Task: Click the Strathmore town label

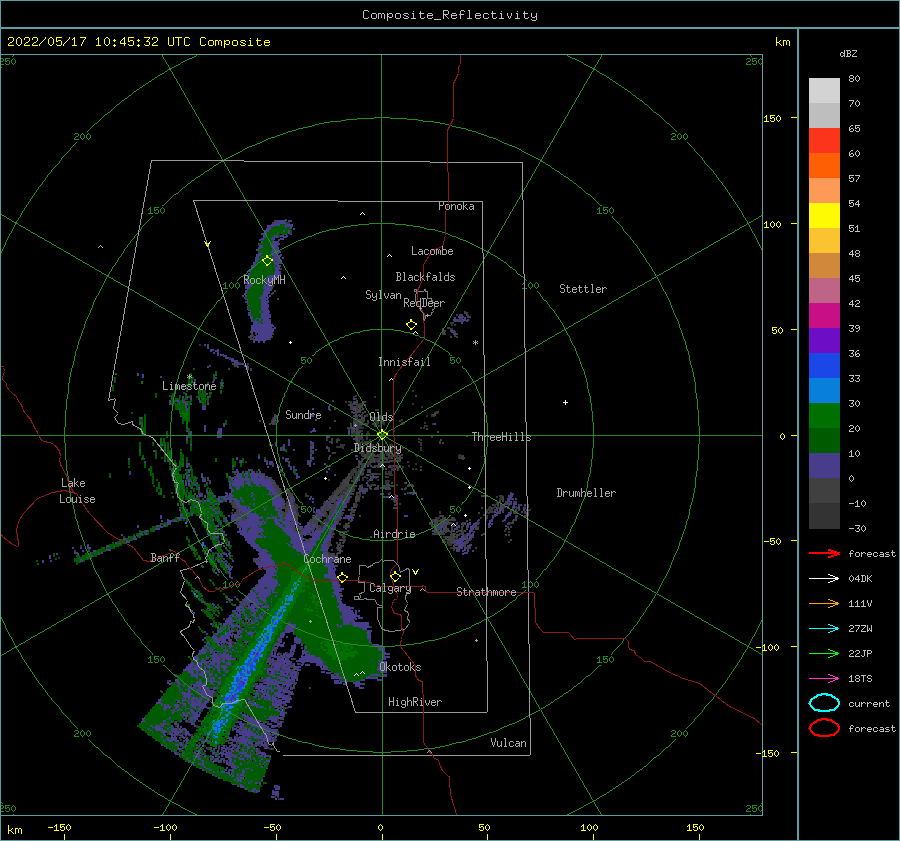Action: (486, 592)
